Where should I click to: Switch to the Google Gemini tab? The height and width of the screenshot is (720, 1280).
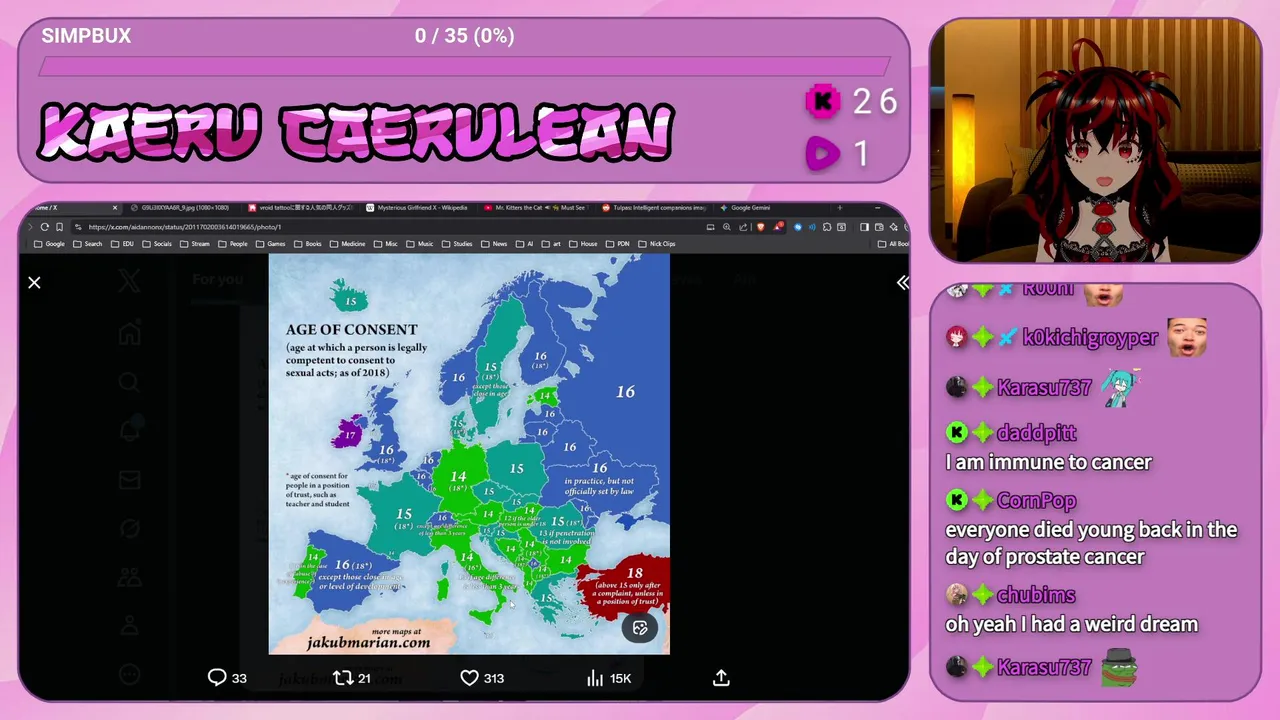[x=774, y=208]
